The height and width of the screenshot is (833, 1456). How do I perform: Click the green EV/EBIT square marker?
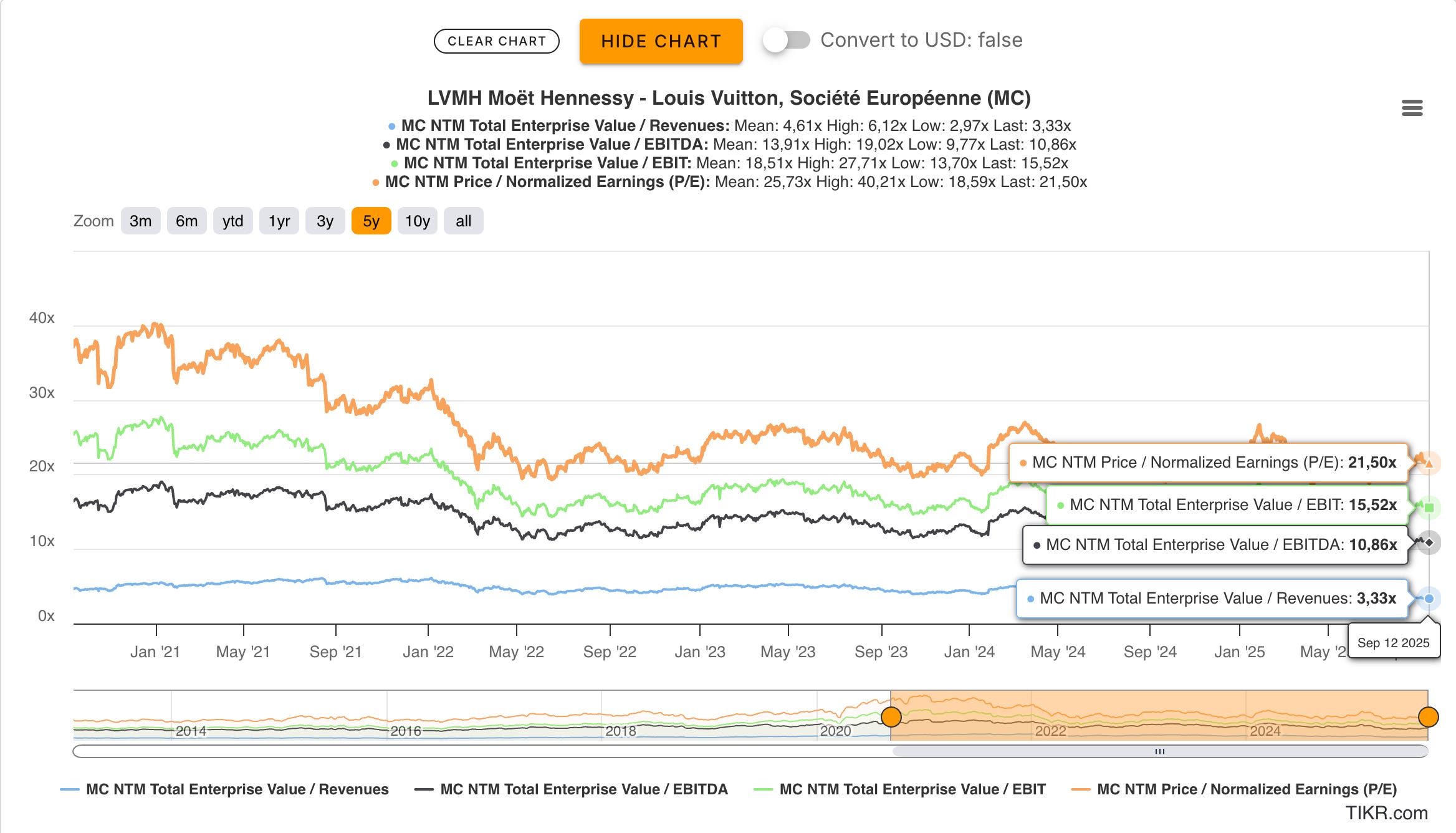pyautogui.click(x=1429, y=508)
